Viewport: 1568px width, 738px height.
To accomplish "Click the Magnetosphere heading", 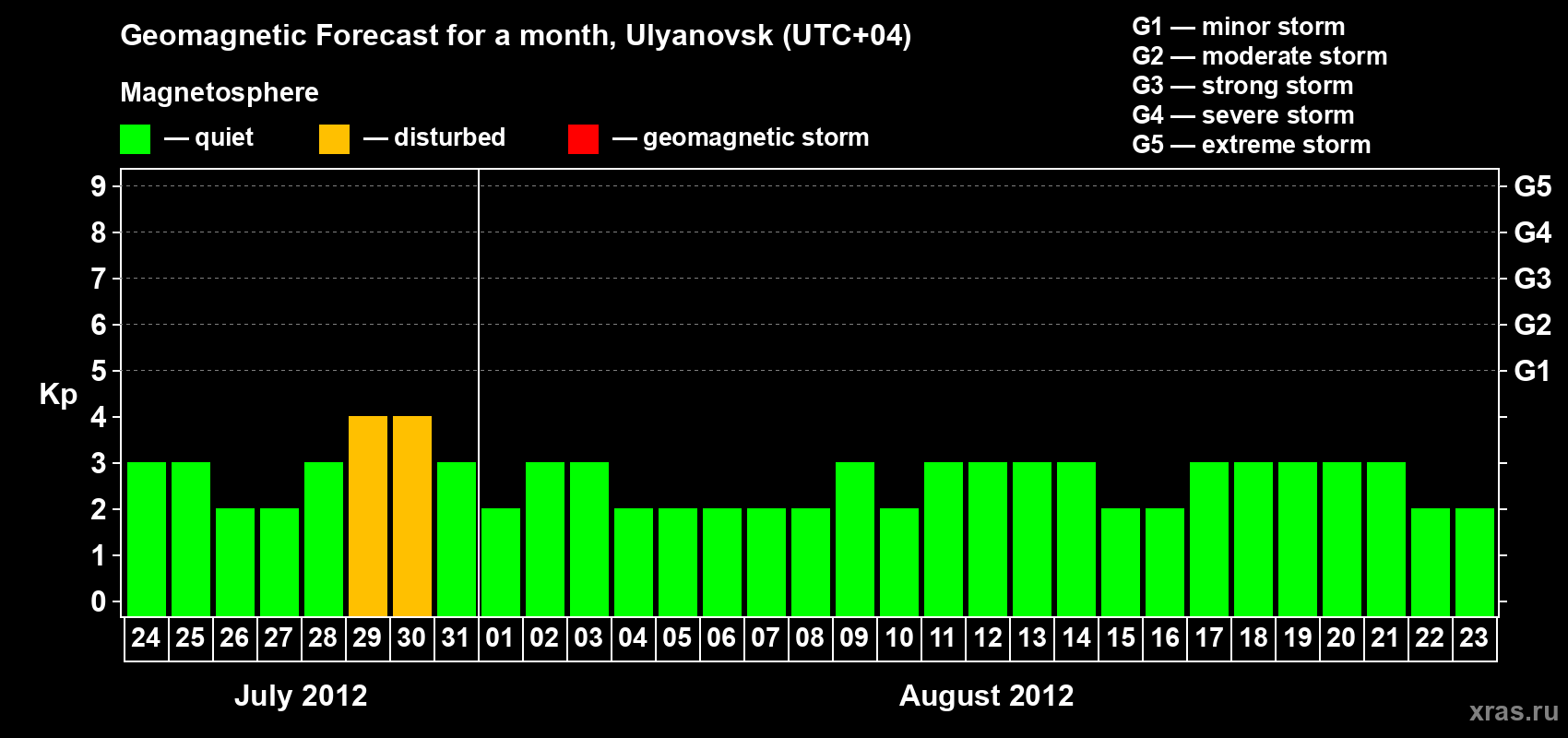I will click(x=220, y=92).
